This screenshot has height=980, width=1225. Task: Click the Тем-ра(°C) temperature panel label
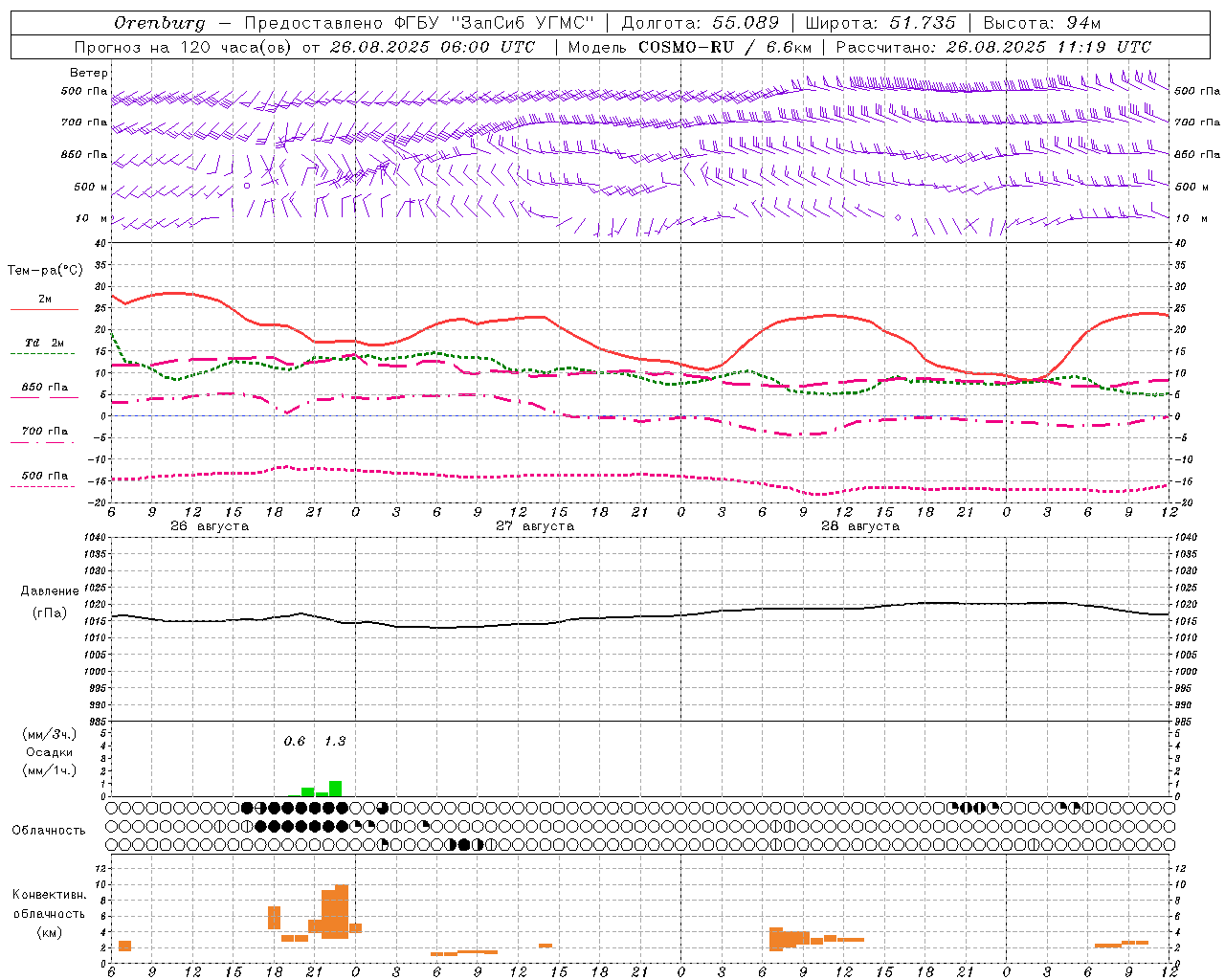pos(45,271)
